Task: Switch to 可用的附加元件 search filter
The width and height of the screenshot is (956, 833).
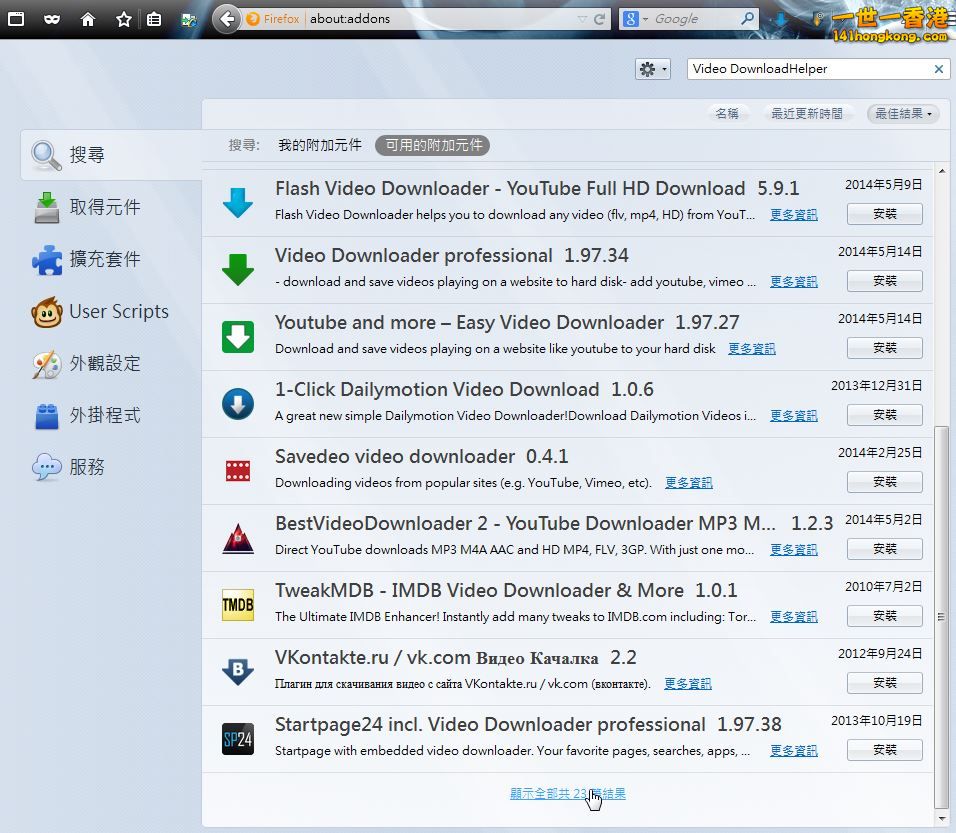Action: tap(433, 145)
